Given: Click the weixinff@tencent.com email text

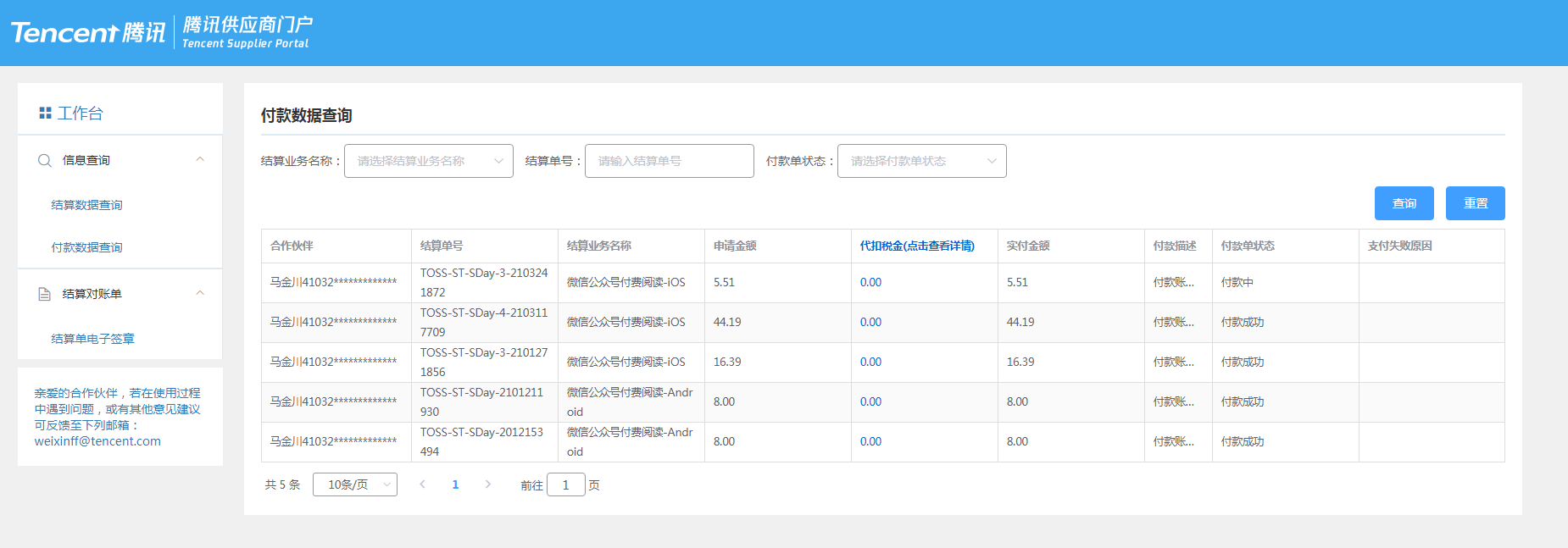Looking at the screenshot, I should point(97,441).
